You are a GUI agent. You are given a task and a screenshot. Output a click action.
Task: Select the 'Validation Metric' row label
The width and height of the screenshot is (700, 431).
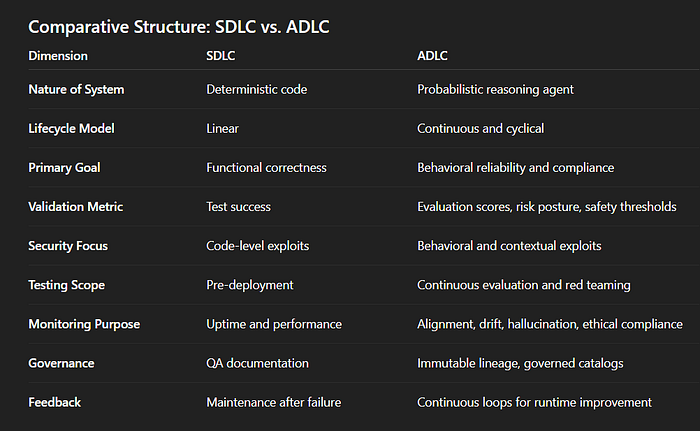tap(75, 207)
